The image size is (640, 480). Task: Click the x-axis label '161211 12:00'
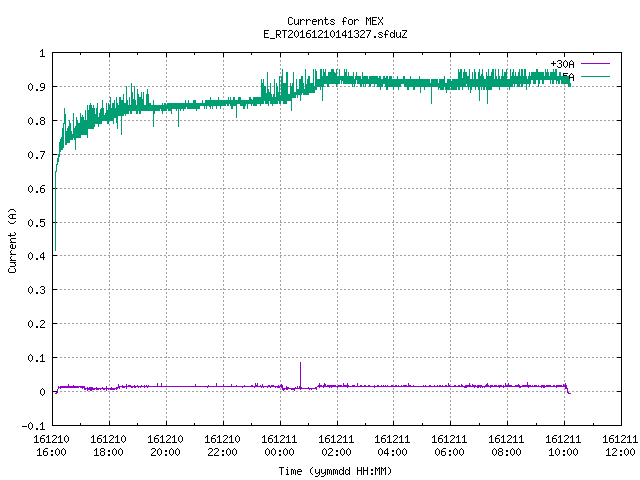[x=620, y=446]
